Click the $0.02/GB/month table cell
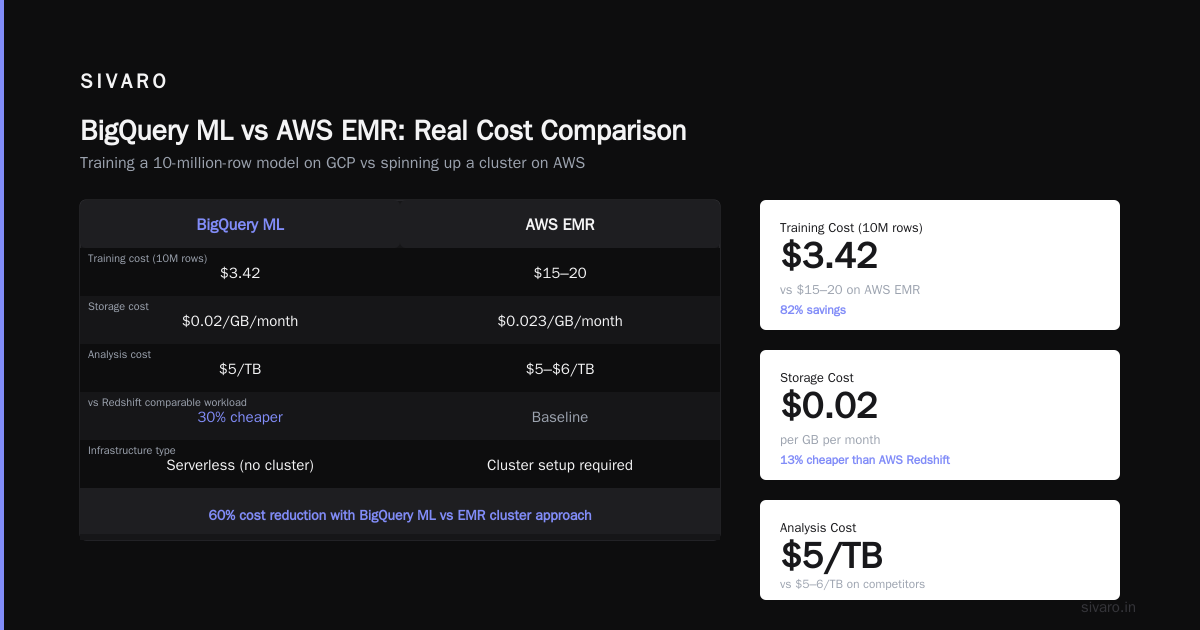Screen dimensions: 1200x630 [240, 321]
